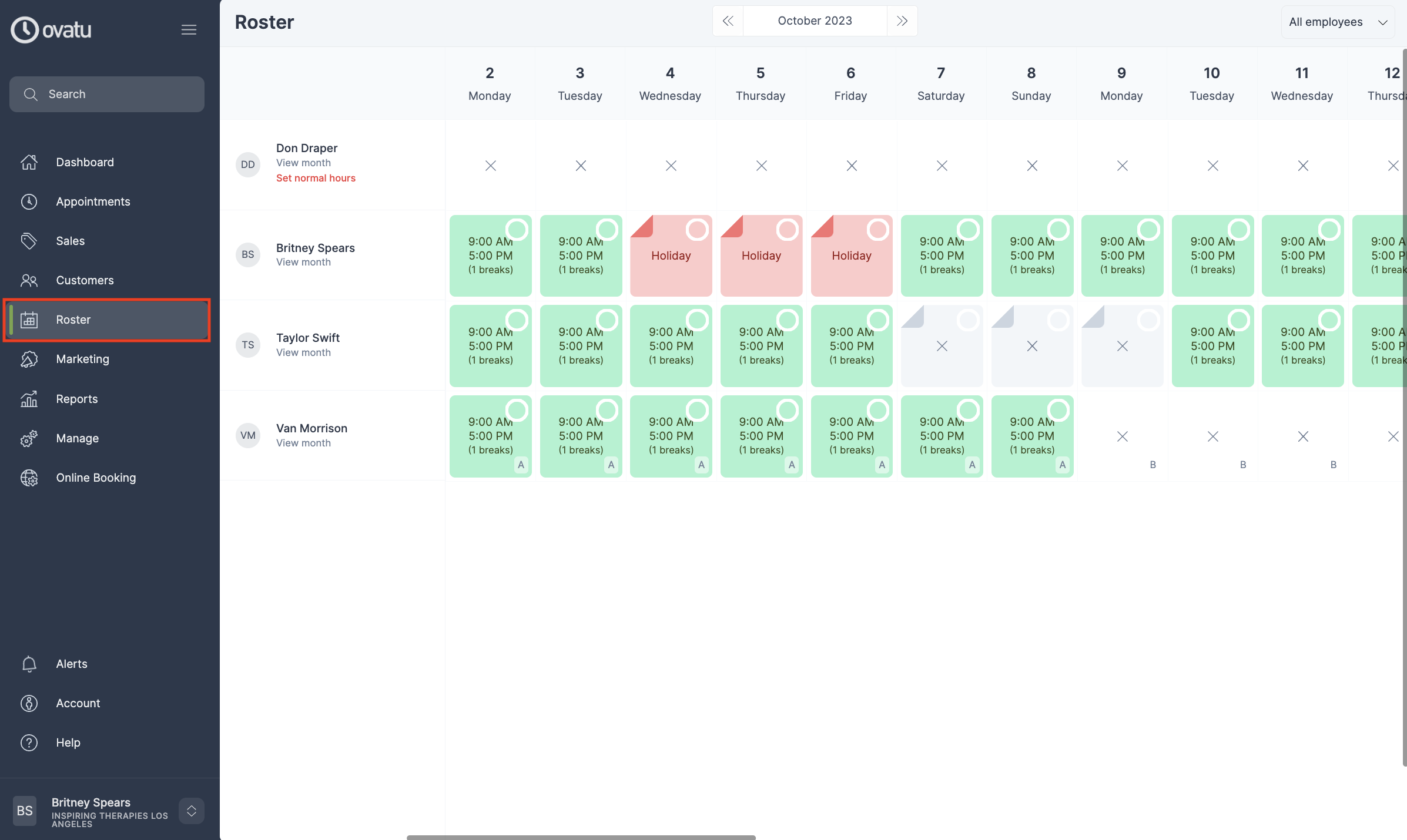The width and height of the screenshot is (1407, 840).
Task: Collapse the sidebar with the hamburger menu
Action: 189,29
